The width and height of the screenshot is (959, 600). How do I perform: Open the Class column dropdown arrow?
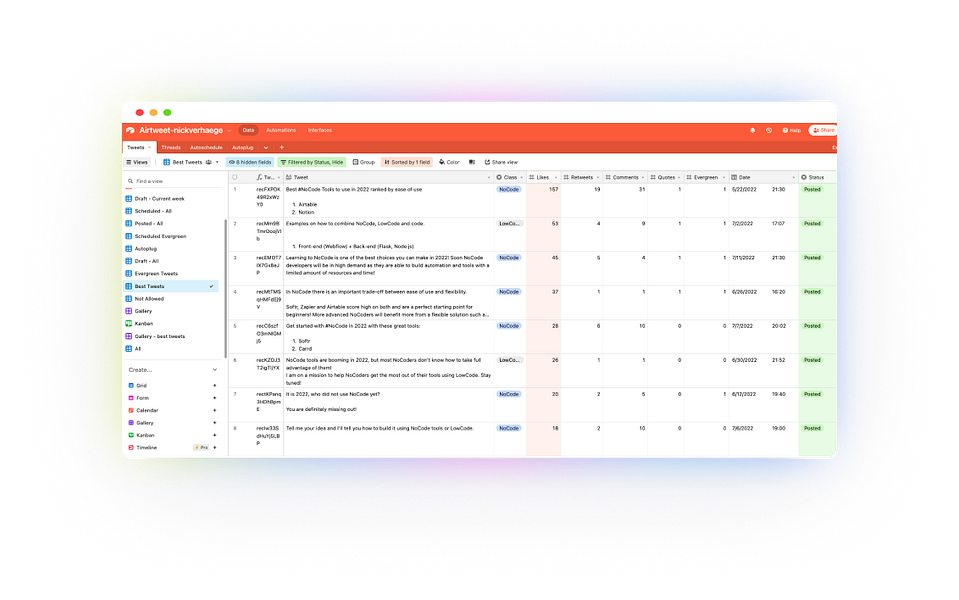[522, 177]
